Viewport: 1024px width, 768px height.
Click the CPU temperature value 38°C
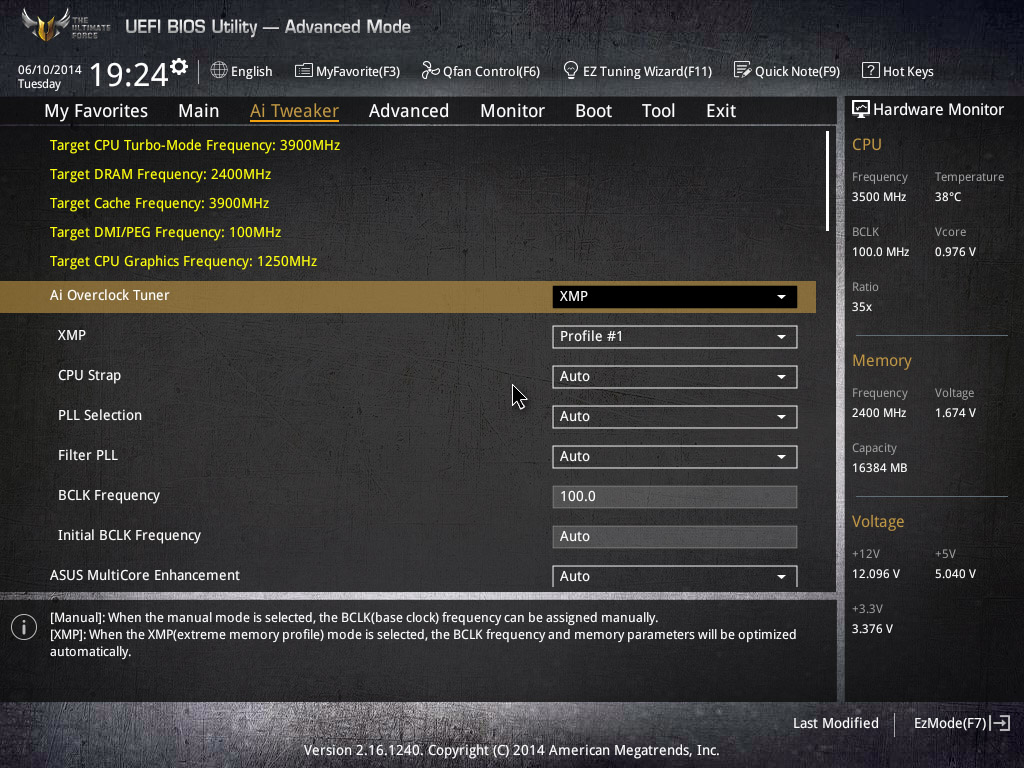click(x=948, y=197)
